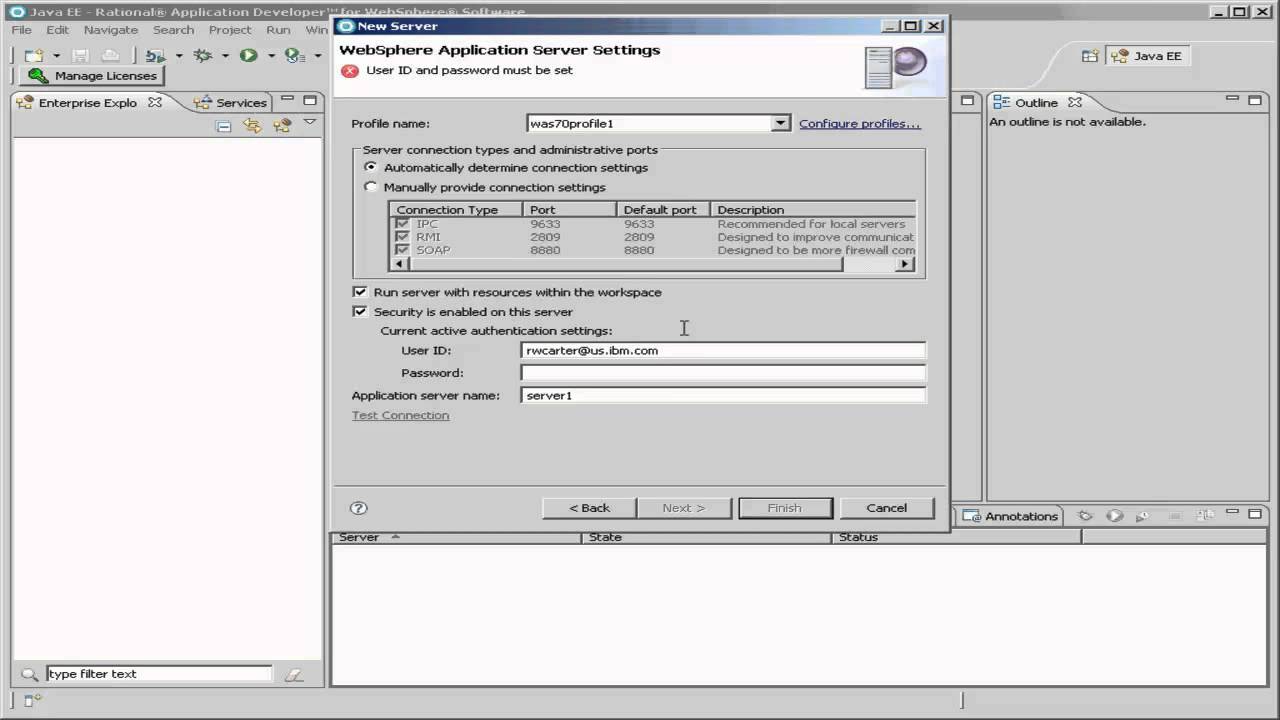Click the Back button

[x=589, y=508]
